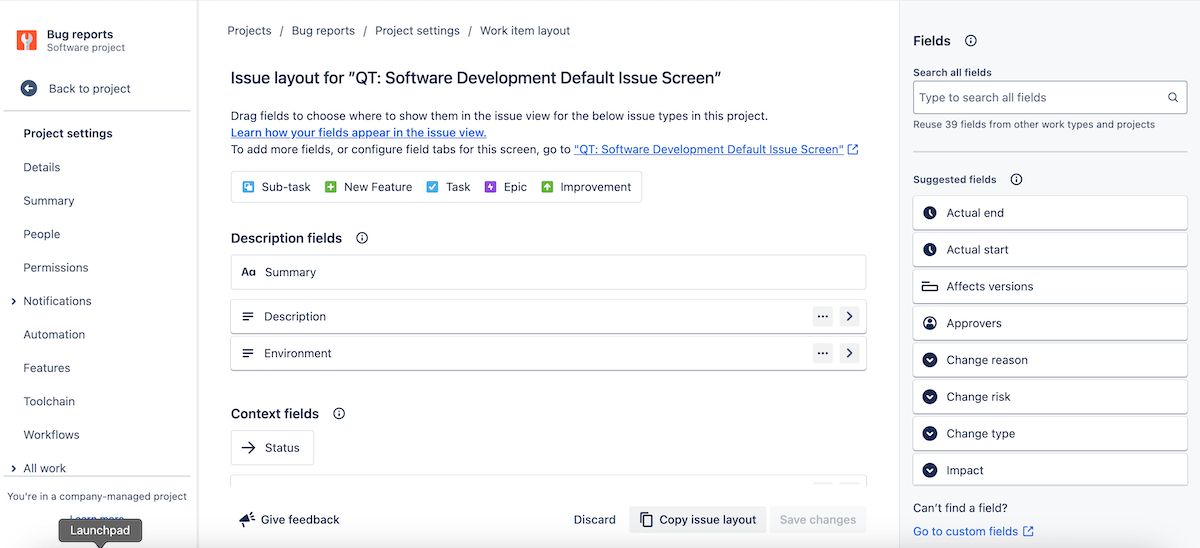The height and width of the screenshot is (548, 1200).
Task: Click info icon beside Fields heading
Action: click(x=970, y=41)
